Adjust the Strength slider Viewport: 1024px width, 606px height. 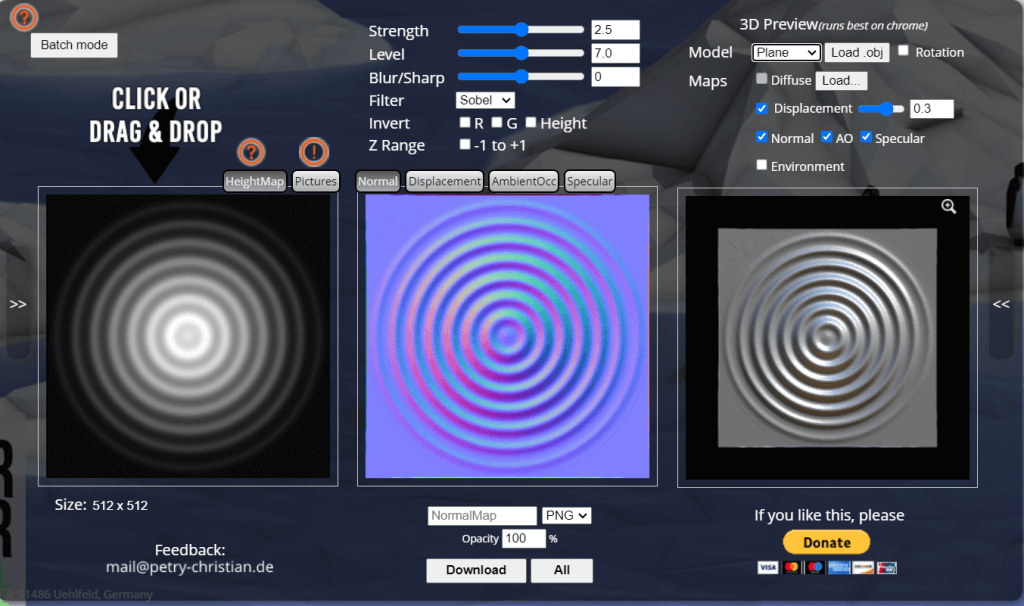pyautogui.click(x=520, y=30)
